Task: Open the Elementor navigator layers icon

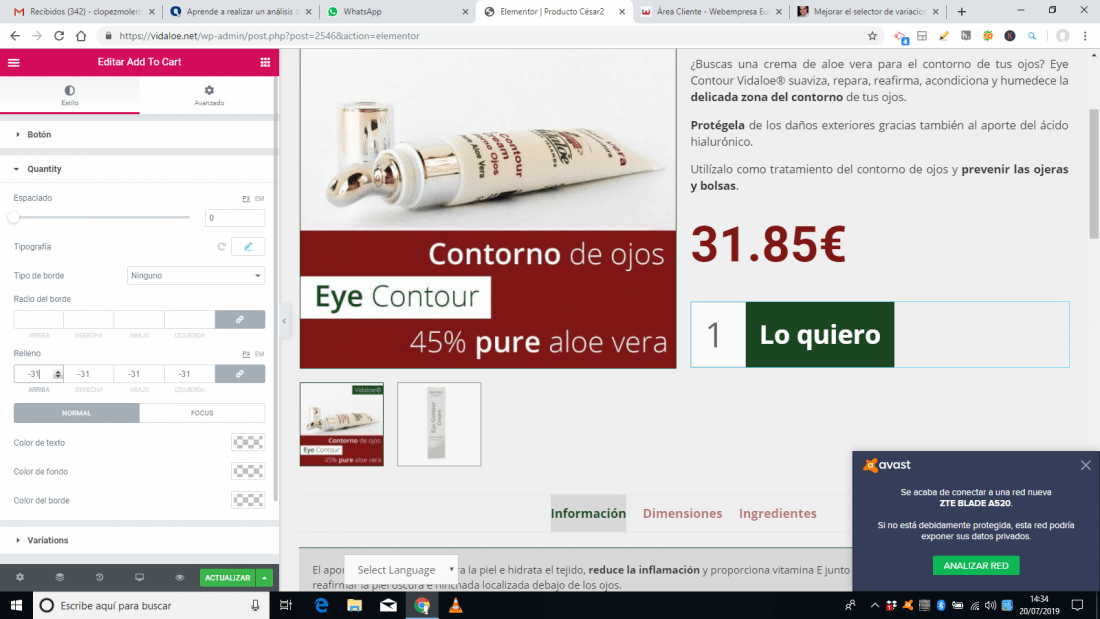Action: coord(60,578)
